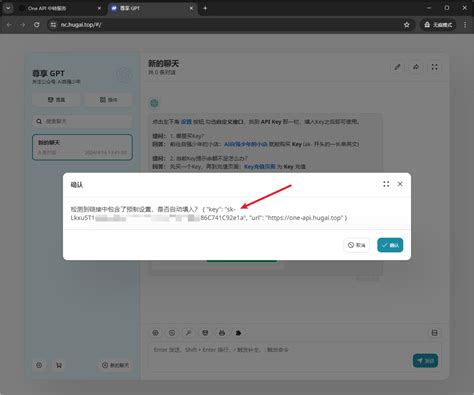Click the site info icon in address bar
Viewport: 474px width, 395px height.
[53, 25]
